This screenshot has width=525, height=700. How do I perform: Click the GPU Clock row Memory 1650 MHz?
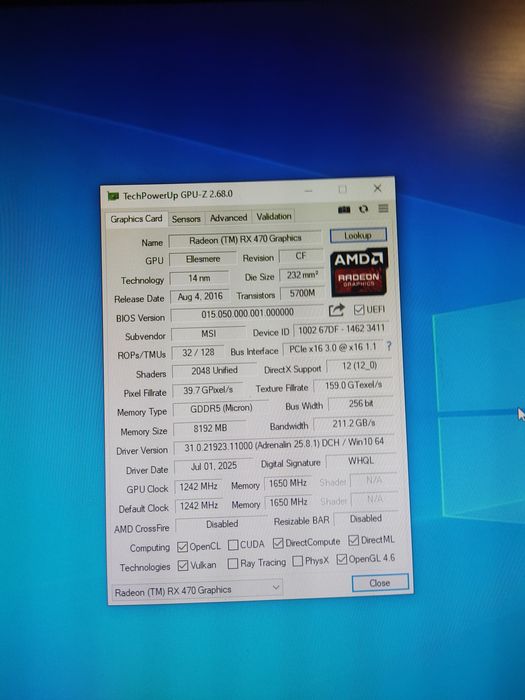(288, 483)
